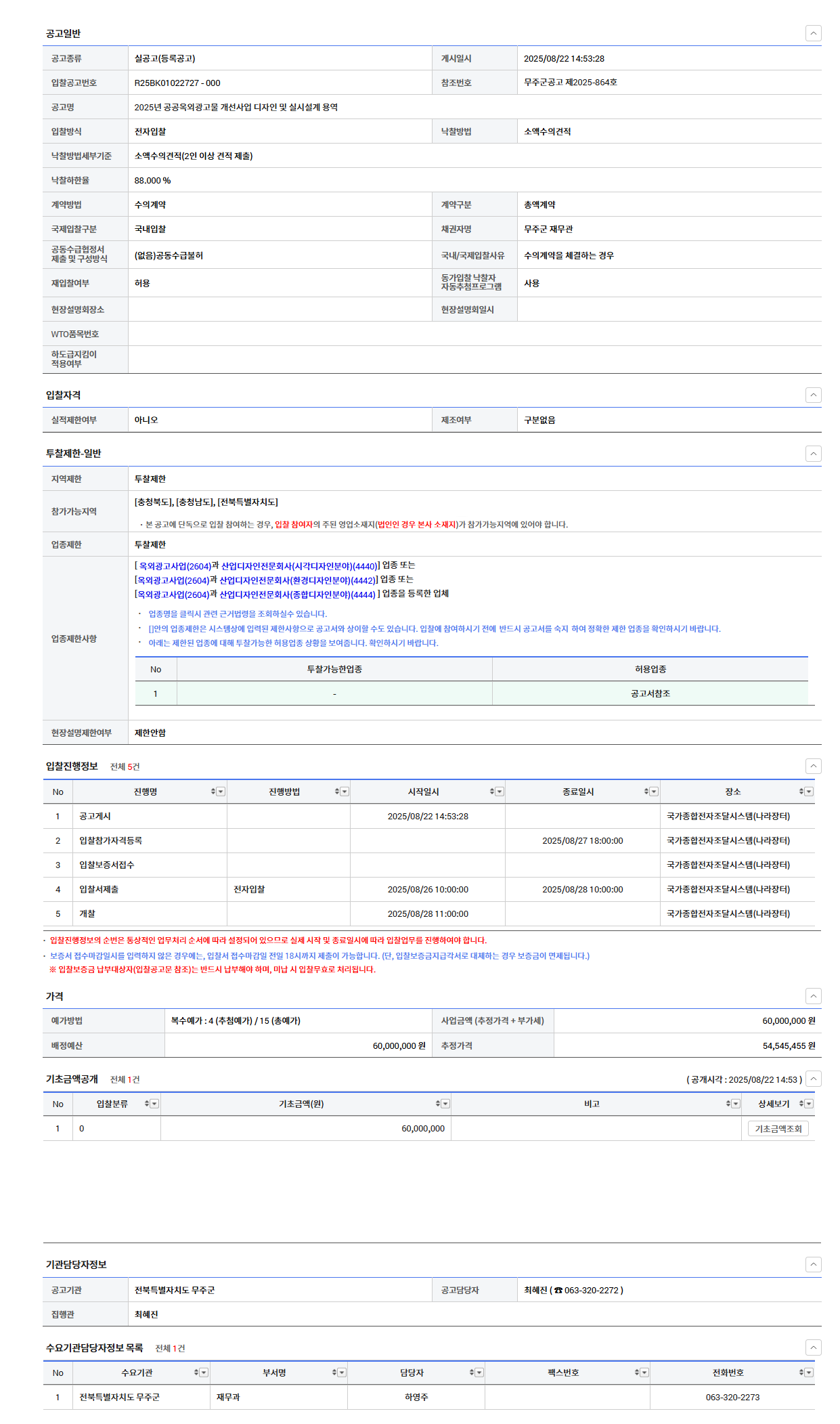Open the 장소 column filter menu
Screen dimensions: 840x1424
click(x=809, y=792)
